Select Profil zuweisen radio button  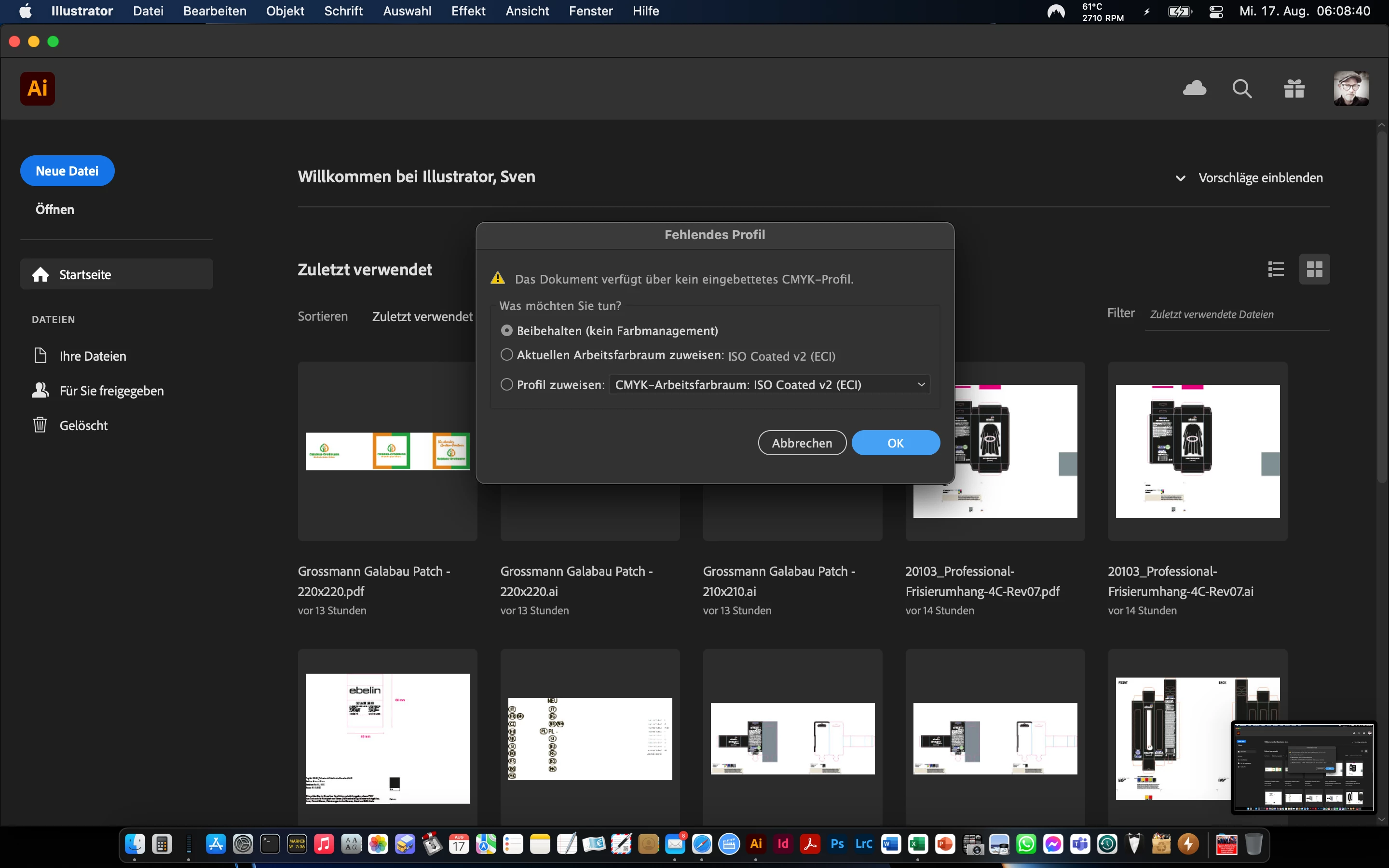coord(507,385)
